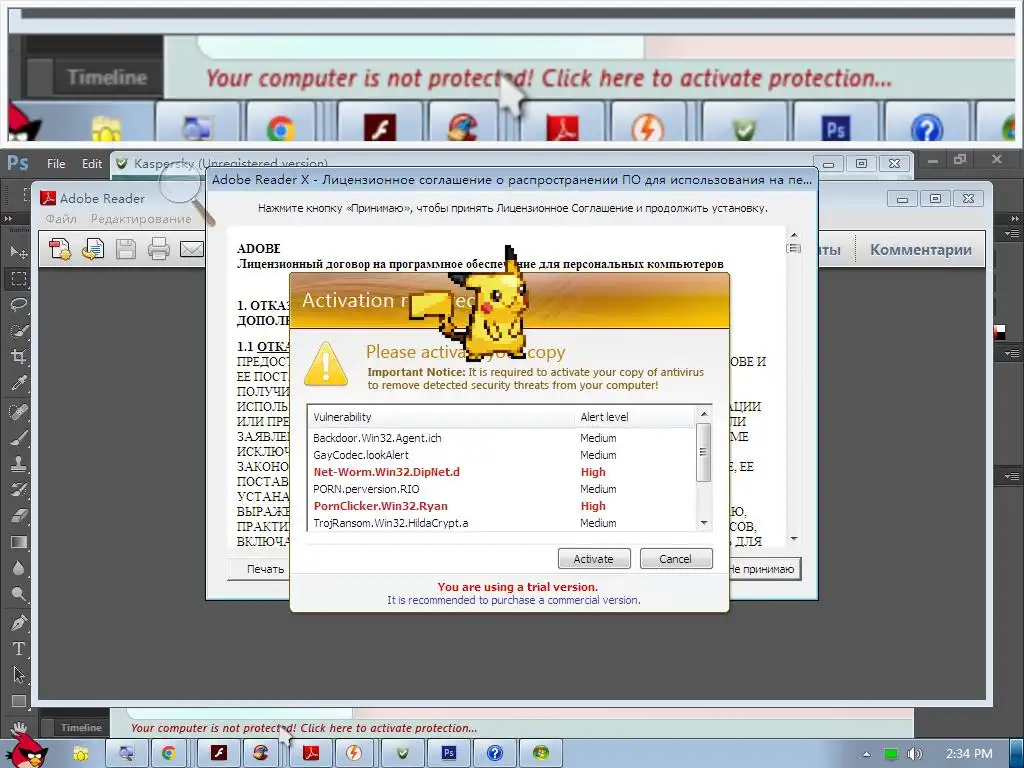The width and height of the screenshot is (1024, 768).
Task: Select the Crop tool
Action: (x=18, y=357)
